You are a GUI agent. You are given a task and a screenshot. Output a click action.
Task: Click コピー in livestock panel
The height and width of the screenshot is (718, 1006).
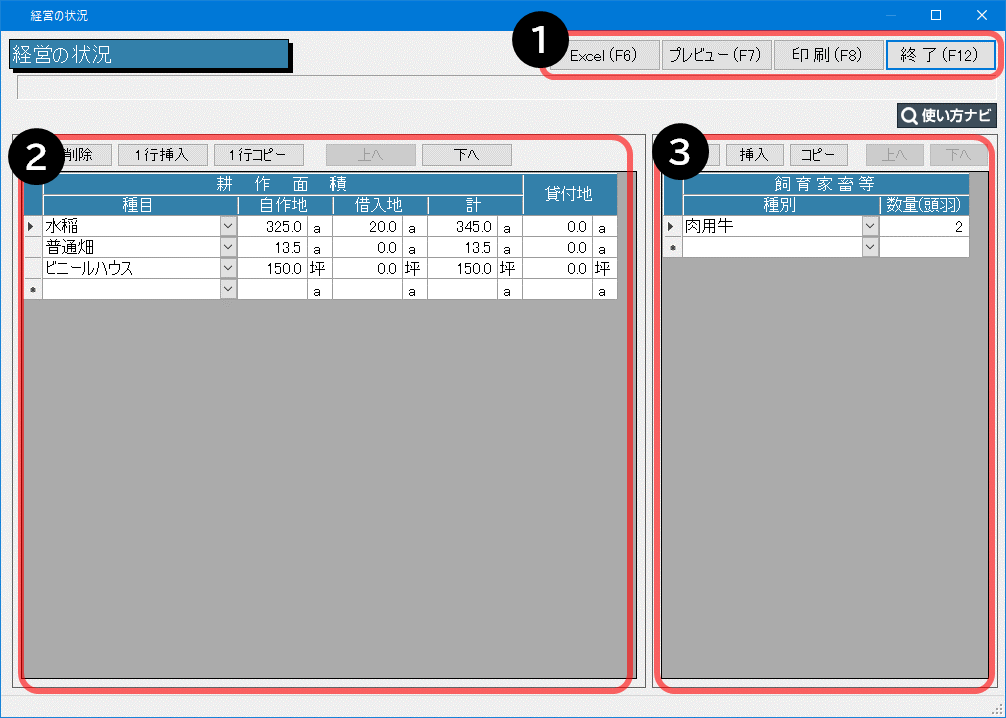[x=818, y=155]
